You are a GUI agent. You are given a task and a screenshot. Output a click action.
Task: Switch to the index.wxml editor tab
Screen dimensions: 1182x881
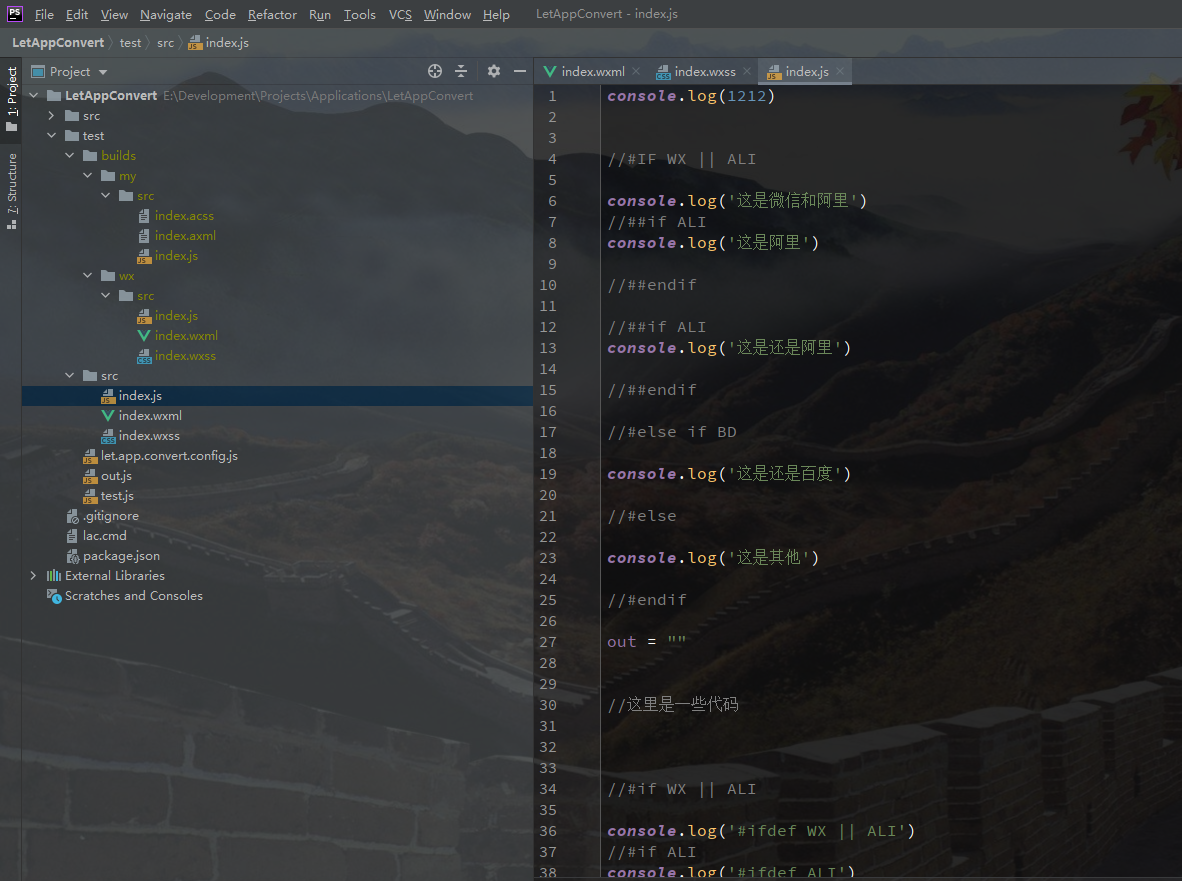(x=593, y=72)
